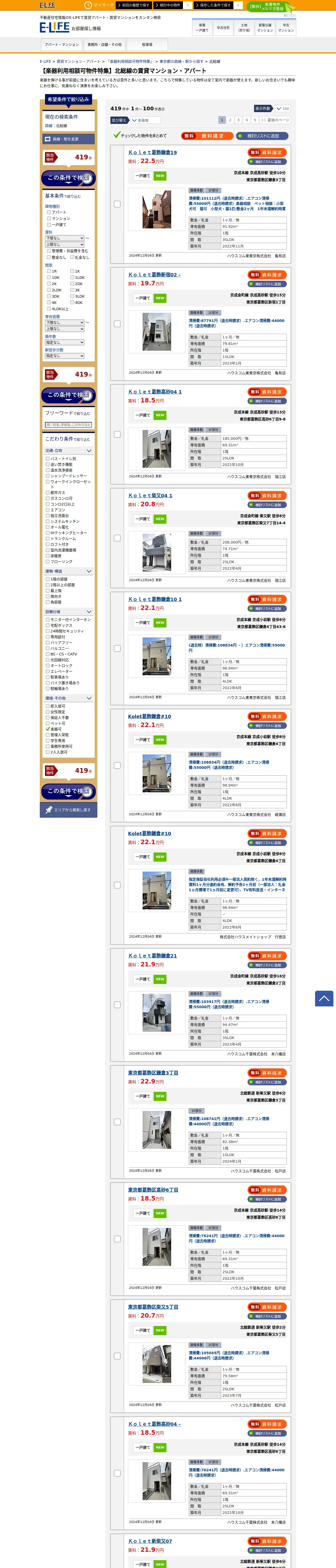Click 検討中の物件 arrow button
The height and width of the screenshot is (1568, 336).
(x=168, y=5)
